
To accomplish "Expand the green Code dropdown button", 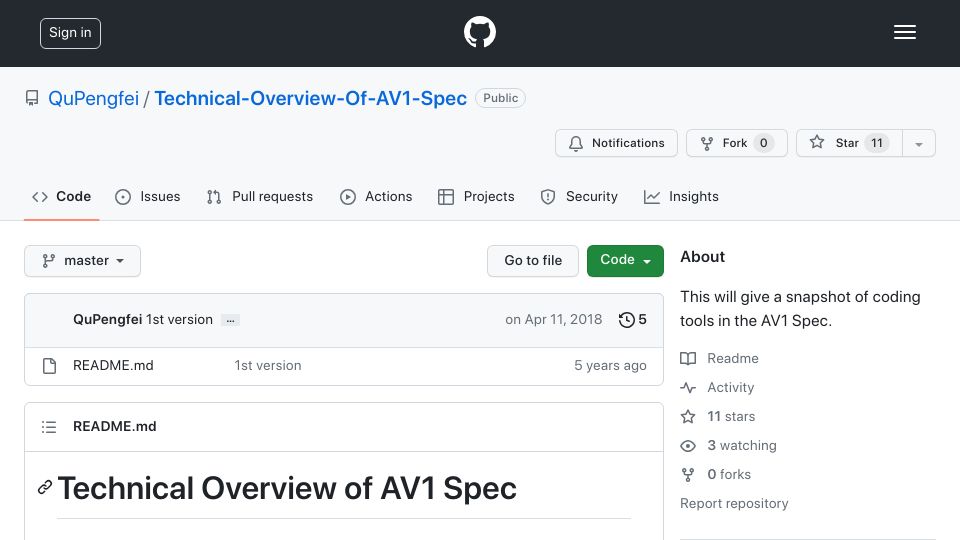I will click(x=625, y=261).
